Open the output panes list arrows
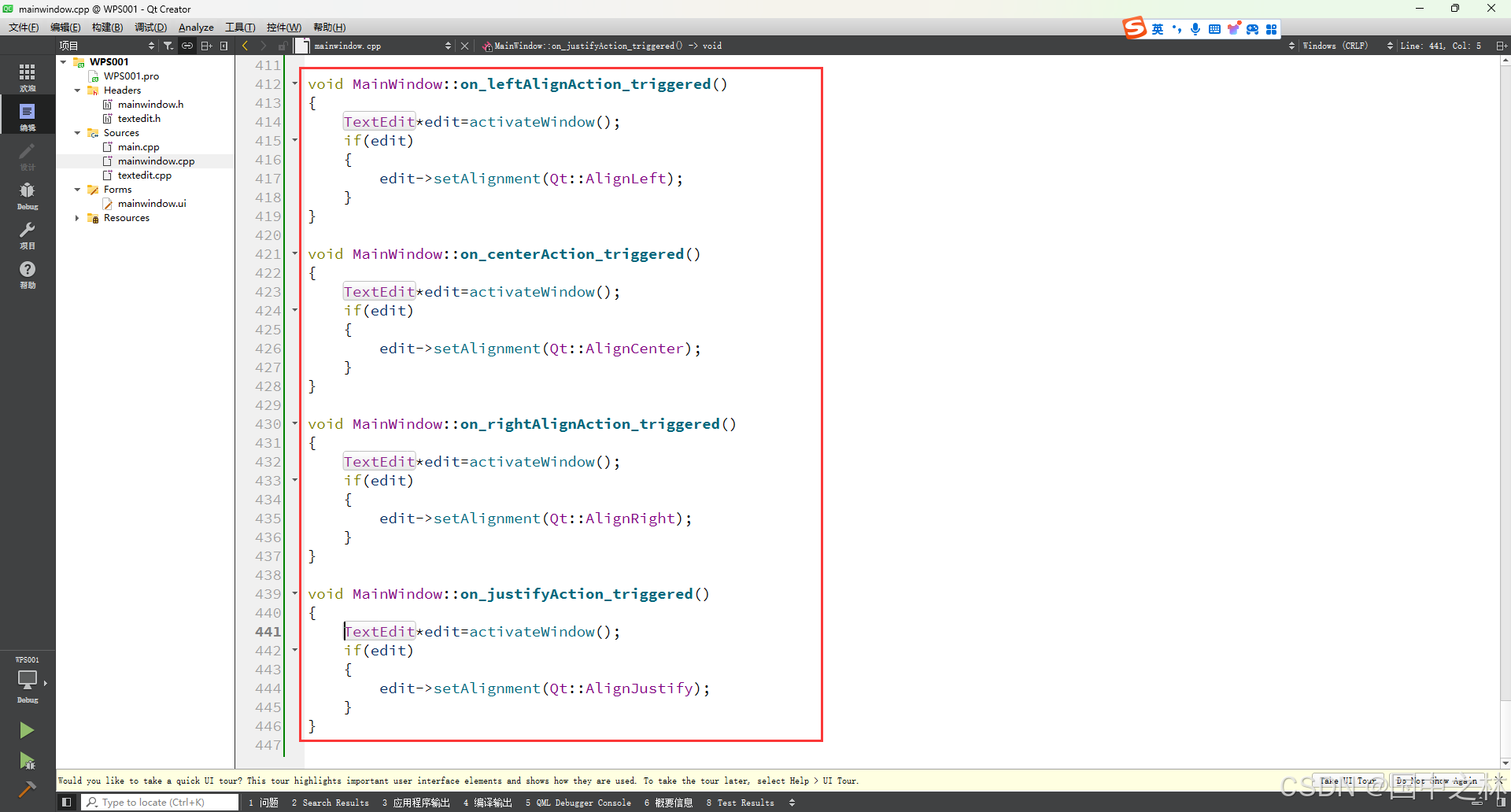 [792, 803]
